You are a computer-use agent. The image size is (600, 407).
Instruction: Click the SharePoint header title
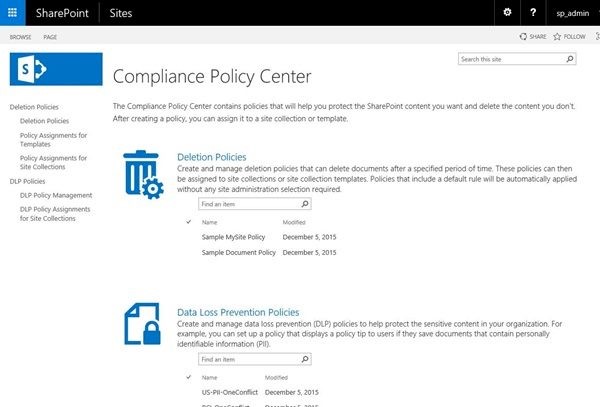[x=62, y=13]
